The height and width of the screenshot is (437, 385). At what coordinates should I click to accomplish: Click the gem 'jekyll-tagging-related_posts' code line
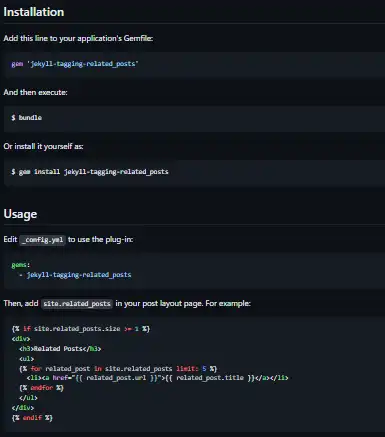coord(75,64)
